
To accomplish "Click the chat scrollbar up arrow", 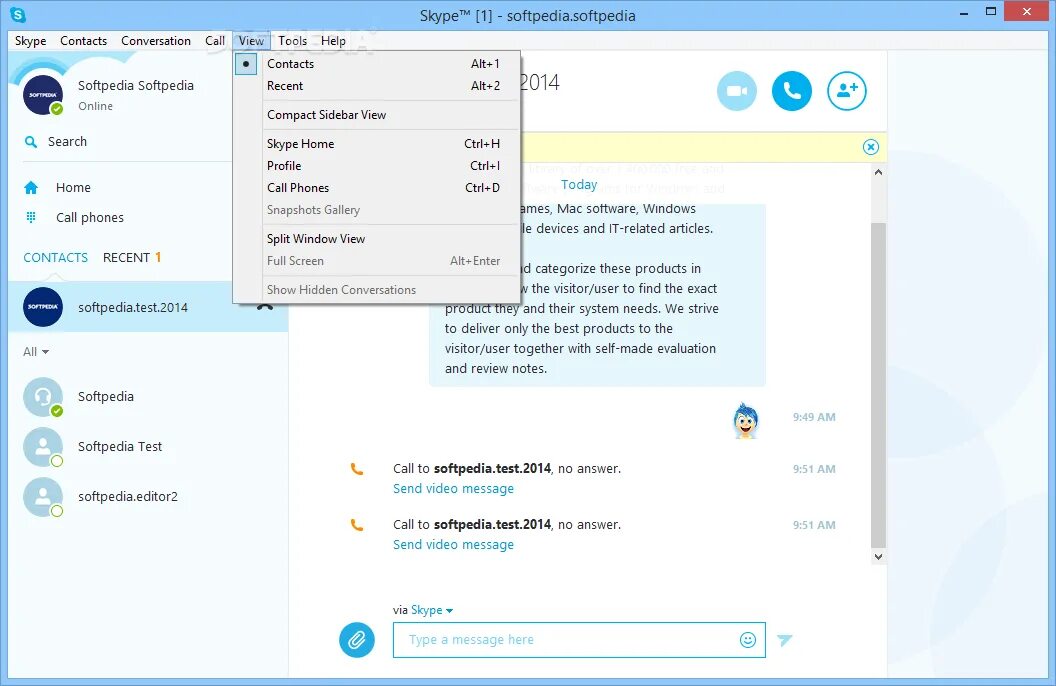I will 878,172.
